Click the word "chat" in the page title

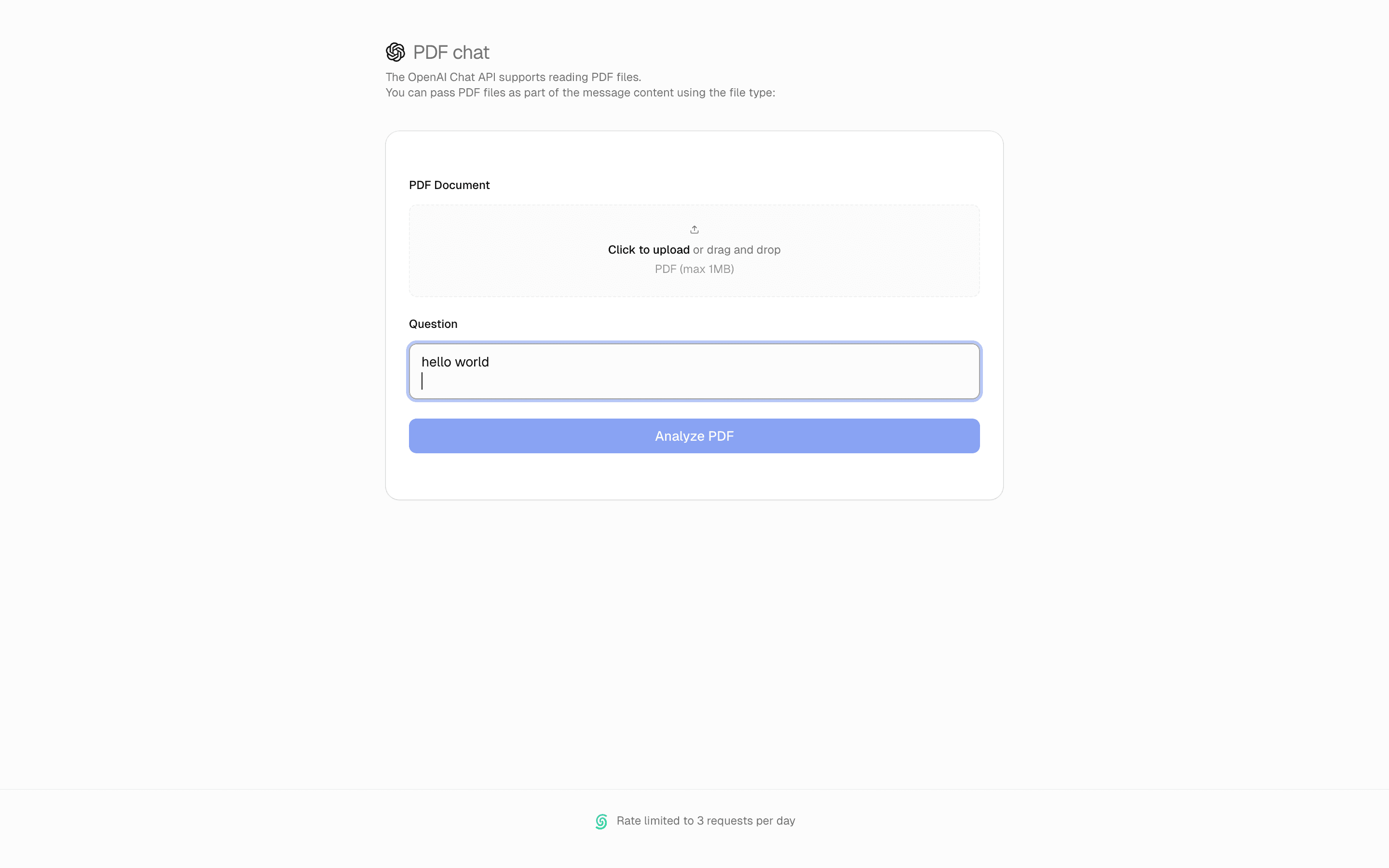pyautogui.click(x=471, y=52)
